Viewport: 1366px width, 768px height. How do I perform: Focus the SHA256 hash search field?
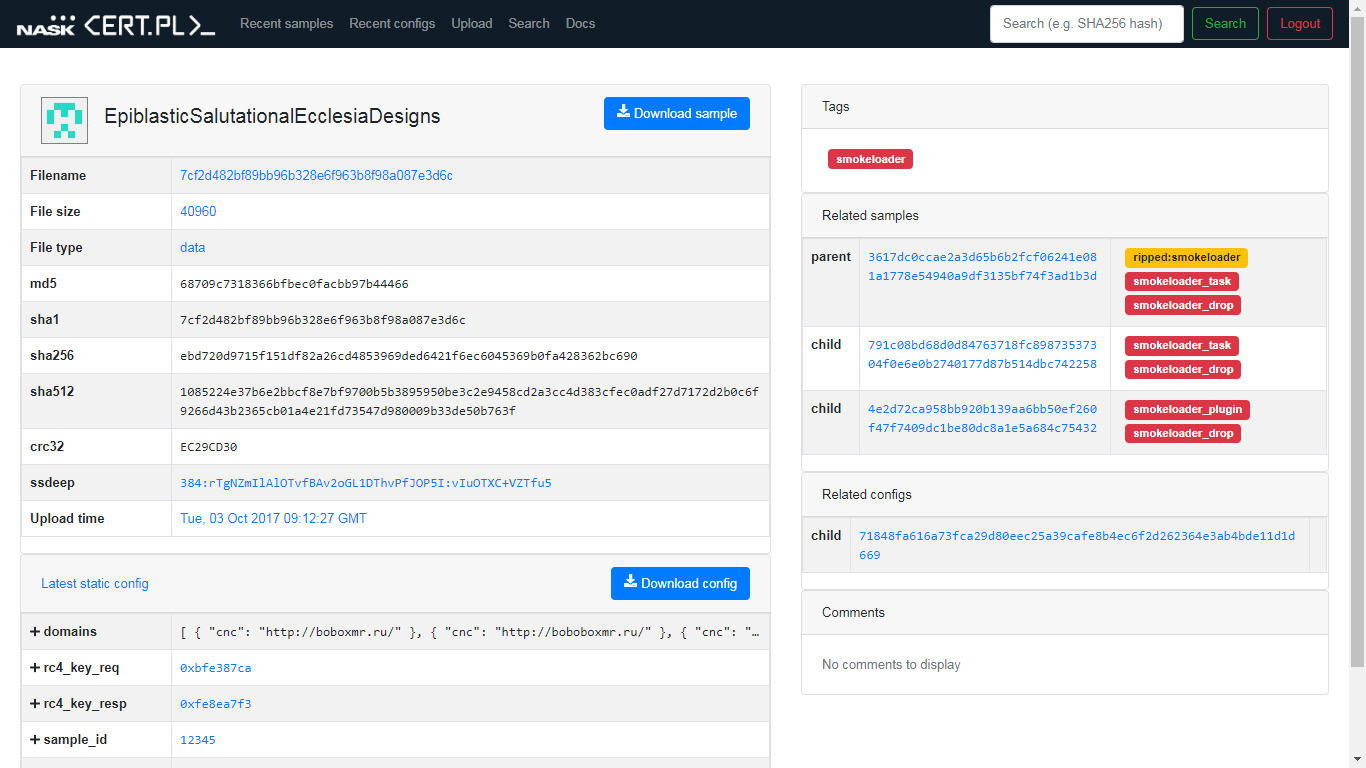pos(1086,24)
